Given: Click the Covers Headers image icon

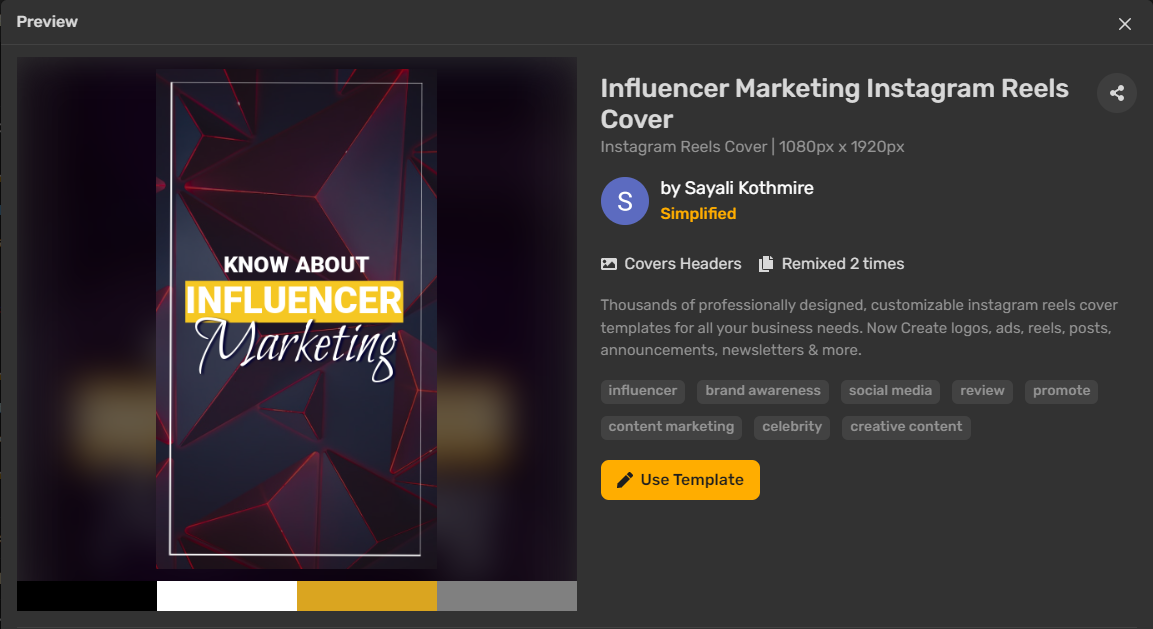Looking at the screenshot, I should point(609,264).
